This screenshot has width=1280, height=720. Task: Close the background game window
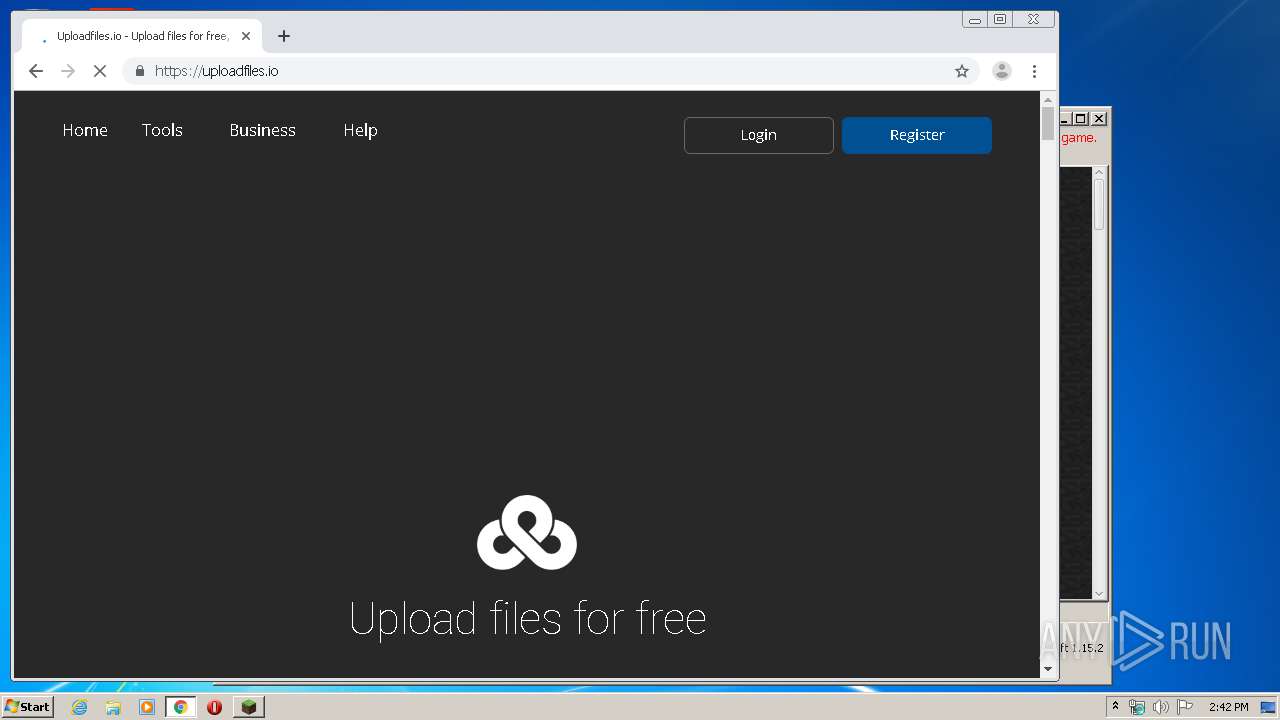click(x=1098, y=118)
